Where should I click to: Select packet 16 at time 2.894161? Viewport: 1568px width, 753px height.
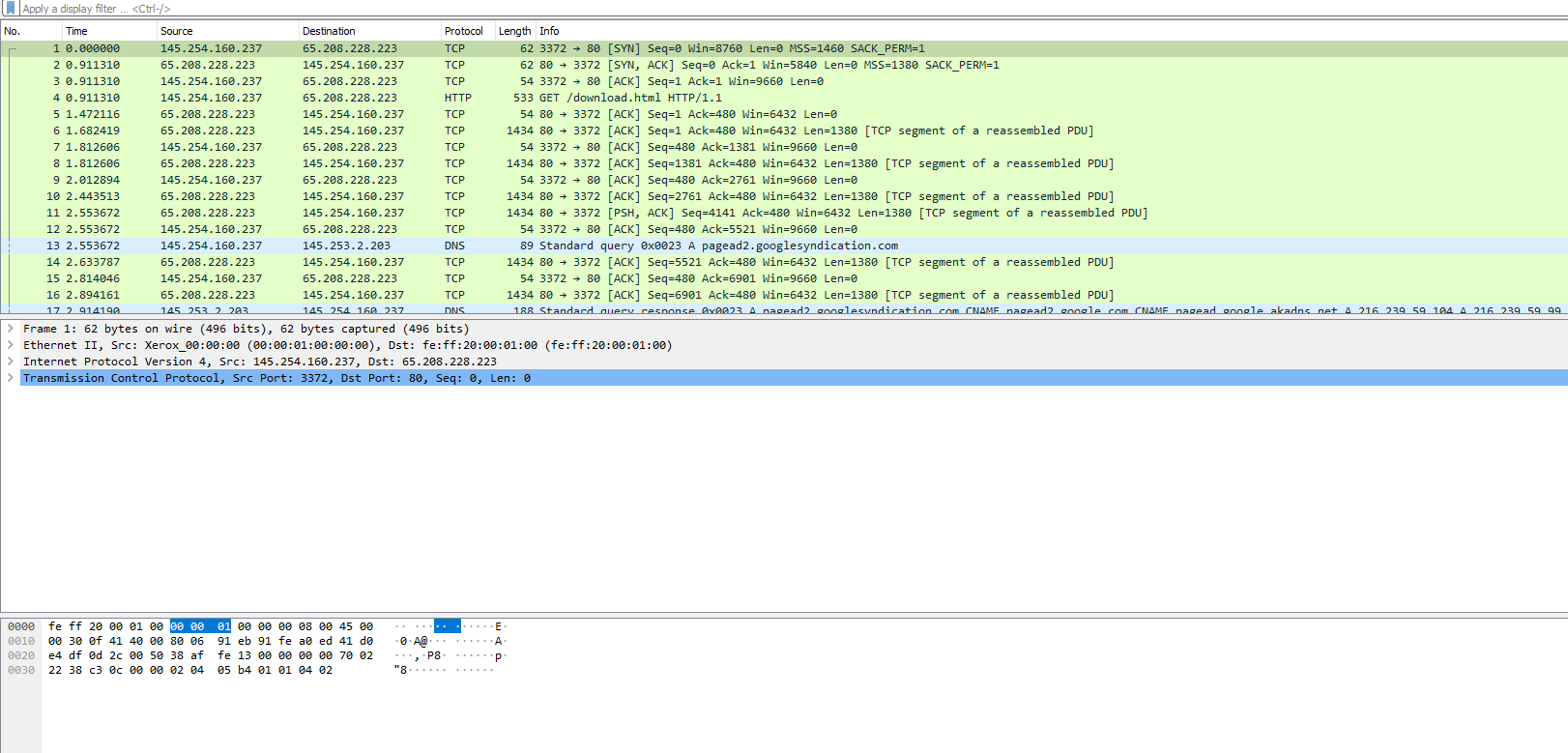click(x=784, y=295)
